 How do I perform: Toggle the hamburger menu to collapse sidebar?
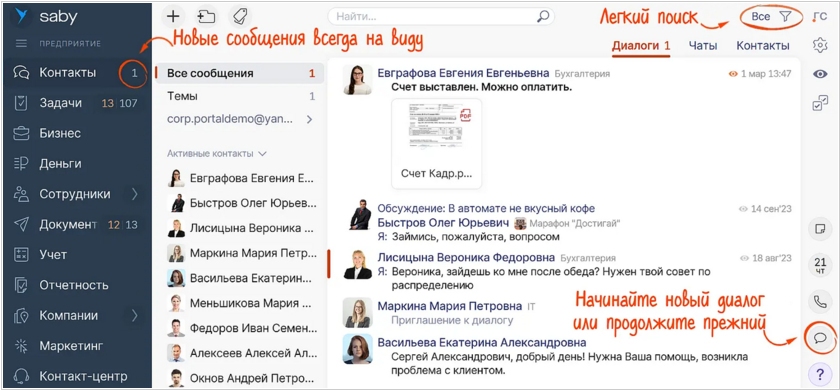coord(21,43)
